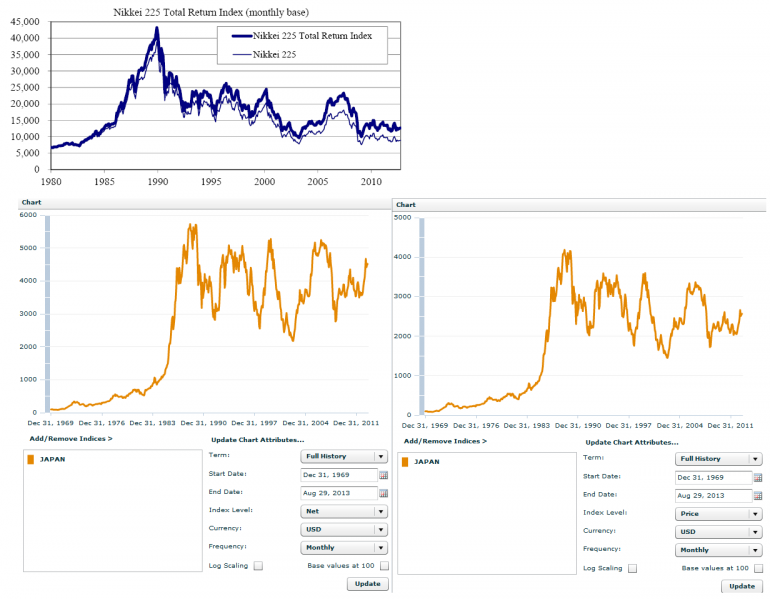Open the Index Level dropdown showing Net
The height and width of the screenshot is (599, 770).
pyautogui.click(x=344, y=512)
